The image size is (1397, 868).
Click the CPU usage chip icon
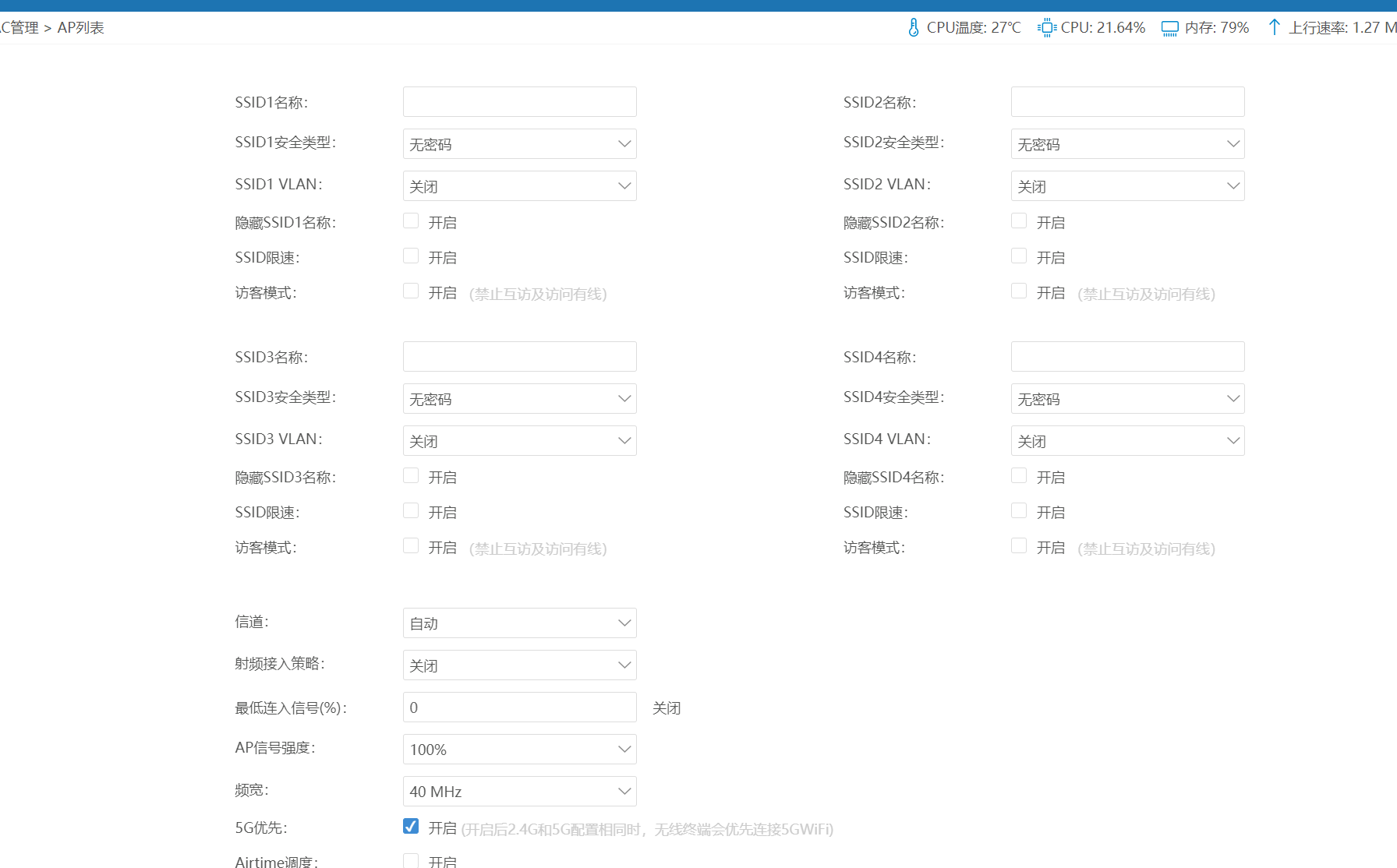[x=1046, y=28]
